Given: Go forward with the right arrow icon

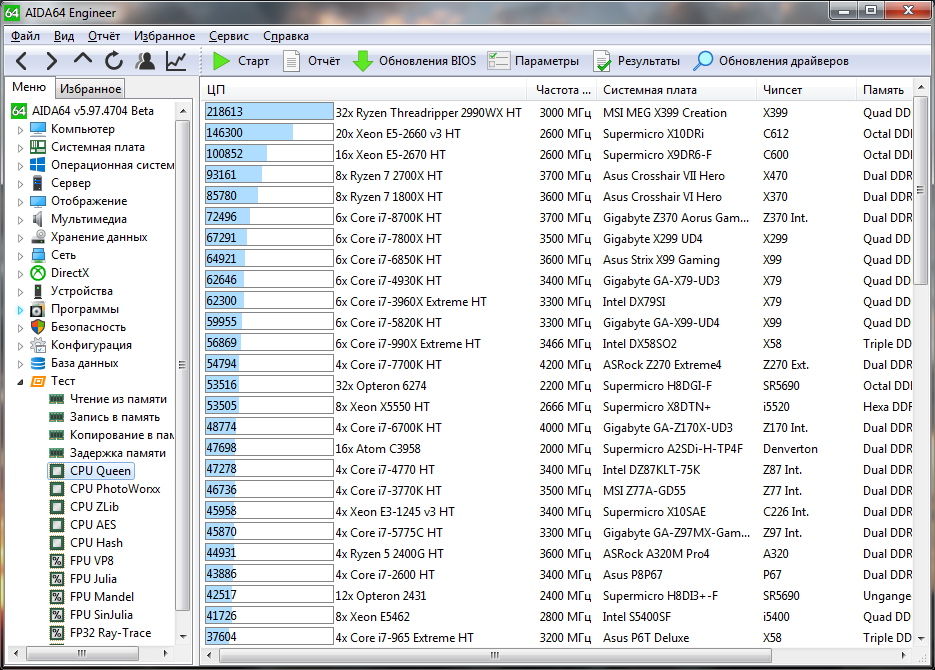Looking at the screenshot, I should tap(52, 61).
